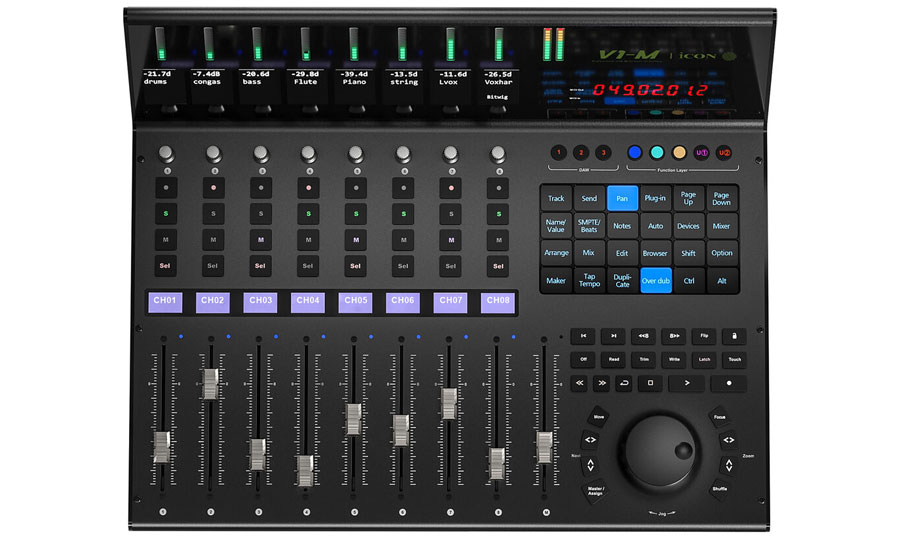Screen dimensions: 900x542
Task: Activate the Pan function button
Action: point(622,198)
